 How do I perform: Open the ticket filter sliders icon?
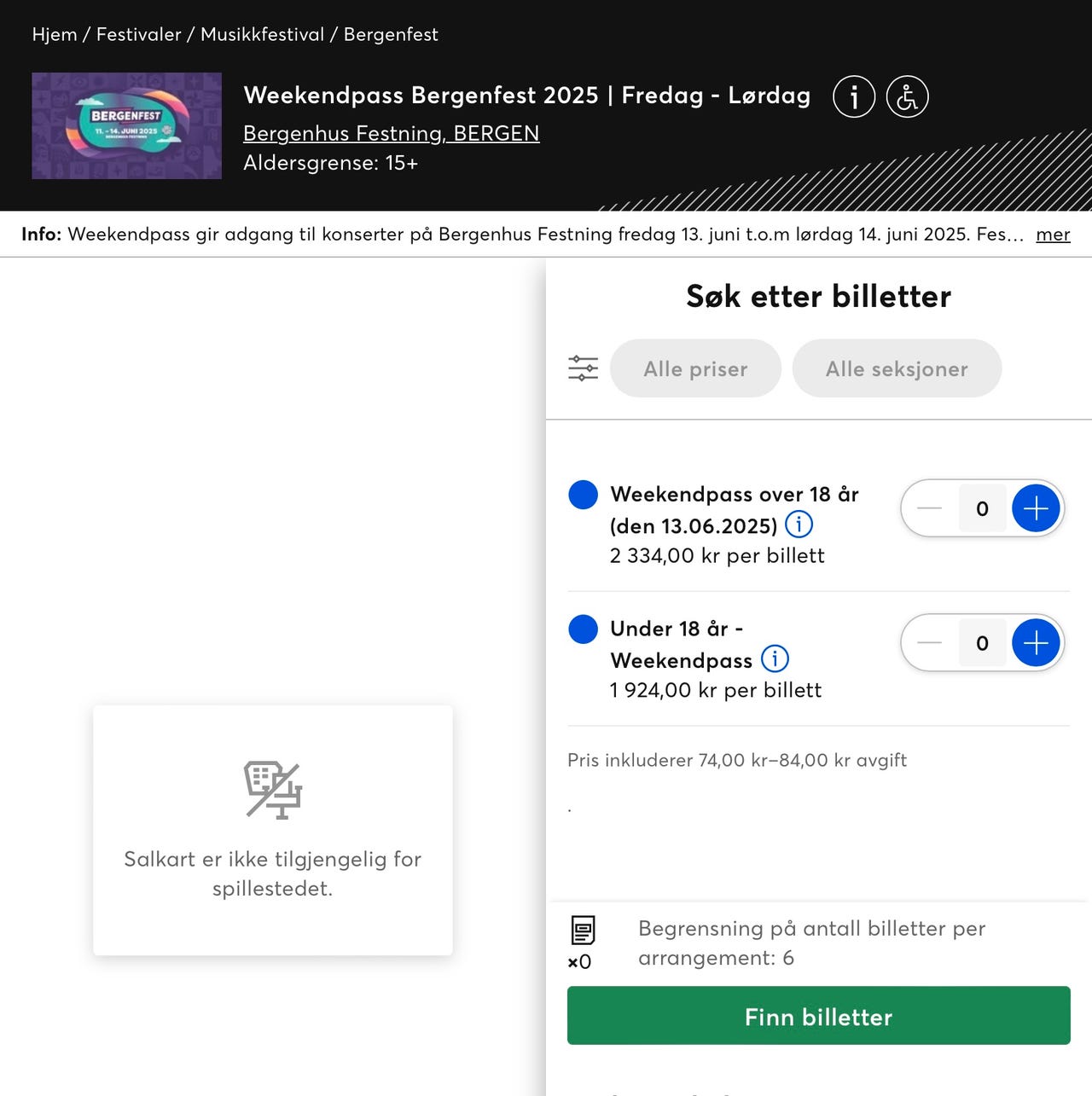[584, 368]
